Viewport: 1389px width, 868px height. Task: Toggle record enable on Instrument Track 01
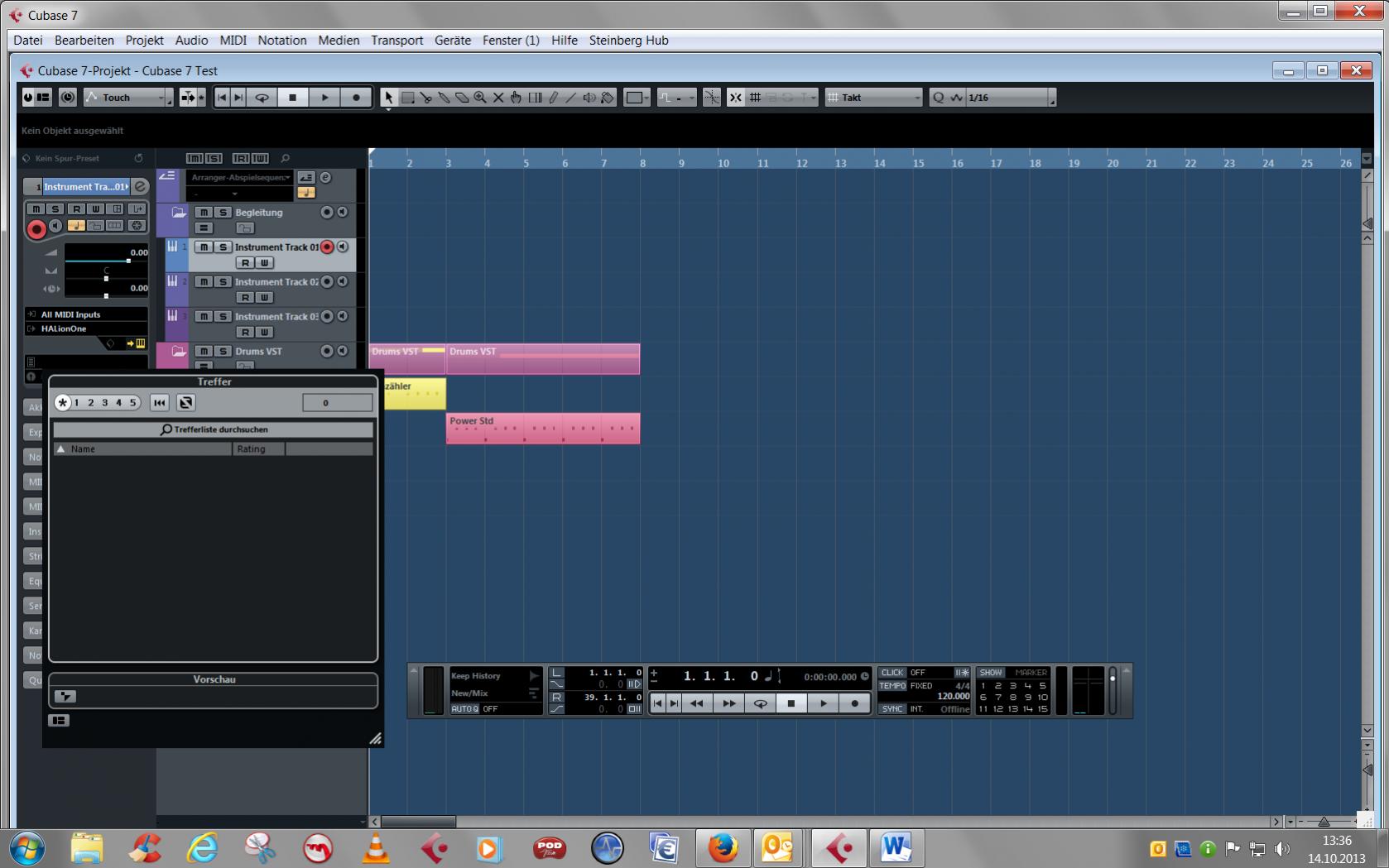tap(327, 247)
